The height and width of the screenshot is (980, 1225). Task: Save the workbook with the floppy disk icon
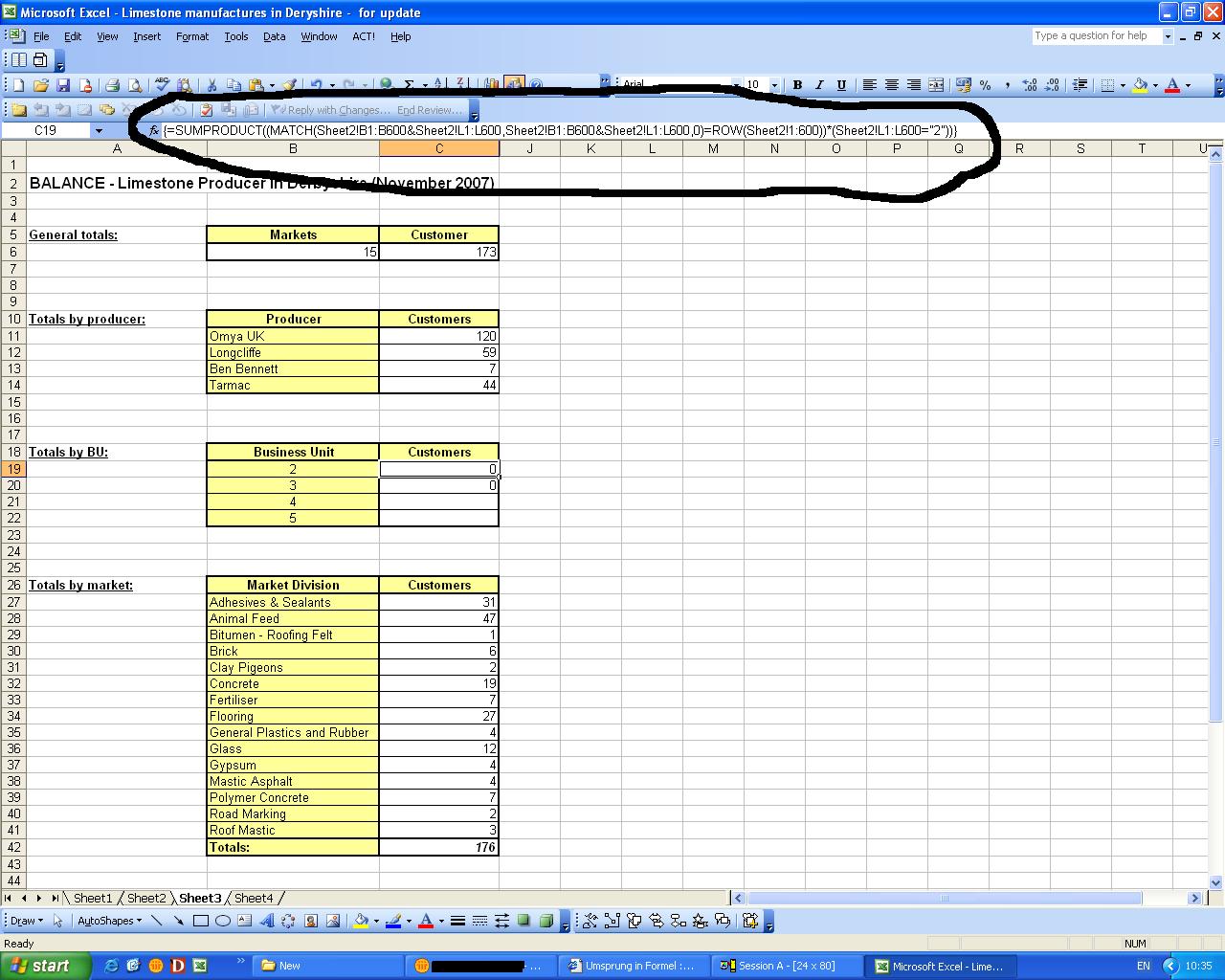point(63,85)
